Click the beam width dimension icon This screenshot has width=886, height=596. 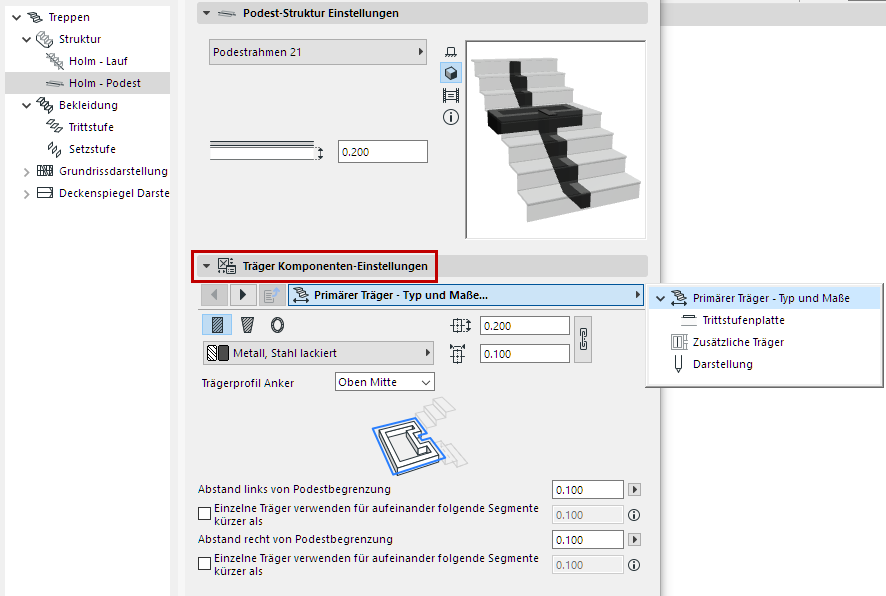(x=461, y=325)
